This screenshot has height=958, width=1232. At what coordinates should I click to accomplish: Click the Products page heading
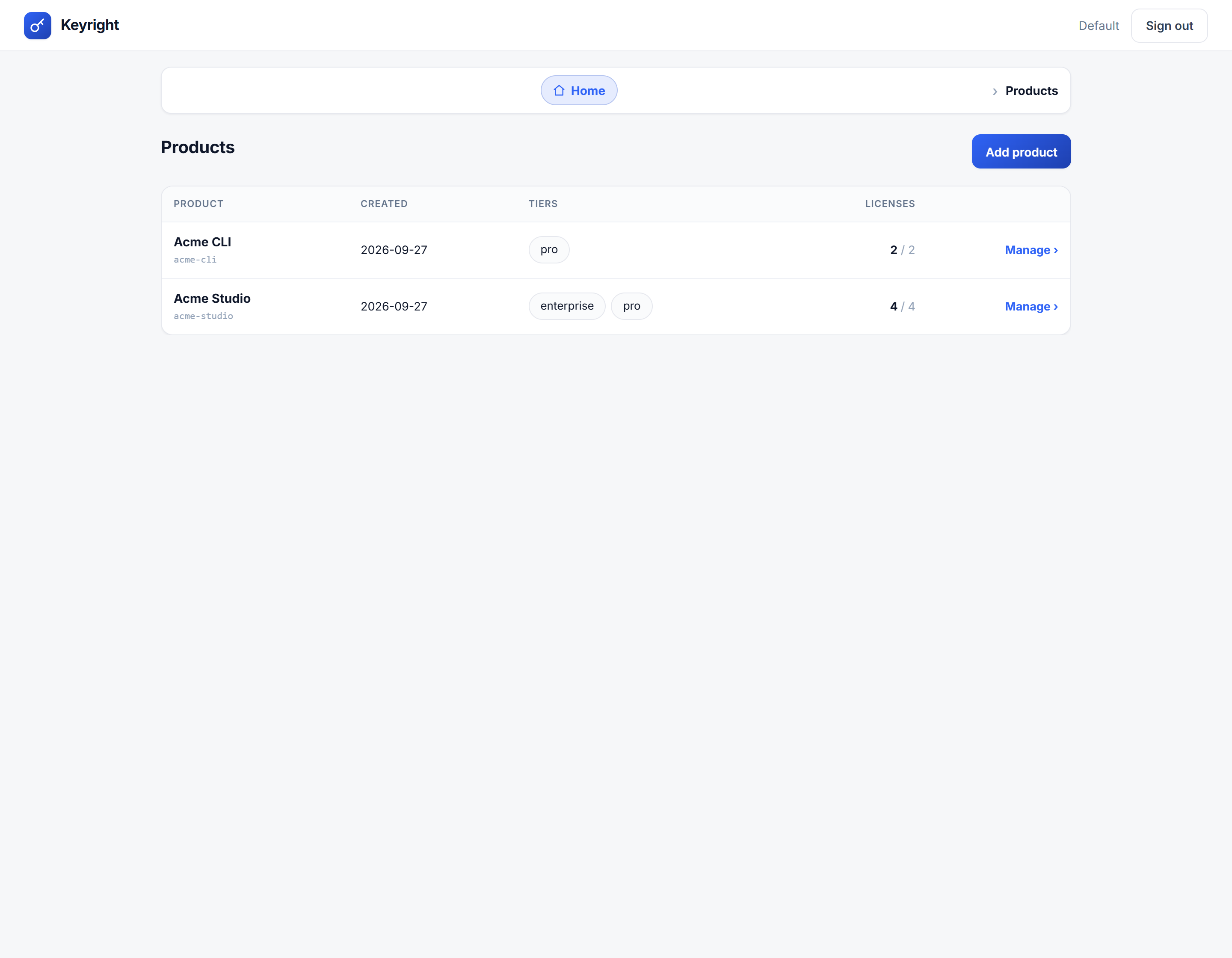pos(198,147)
